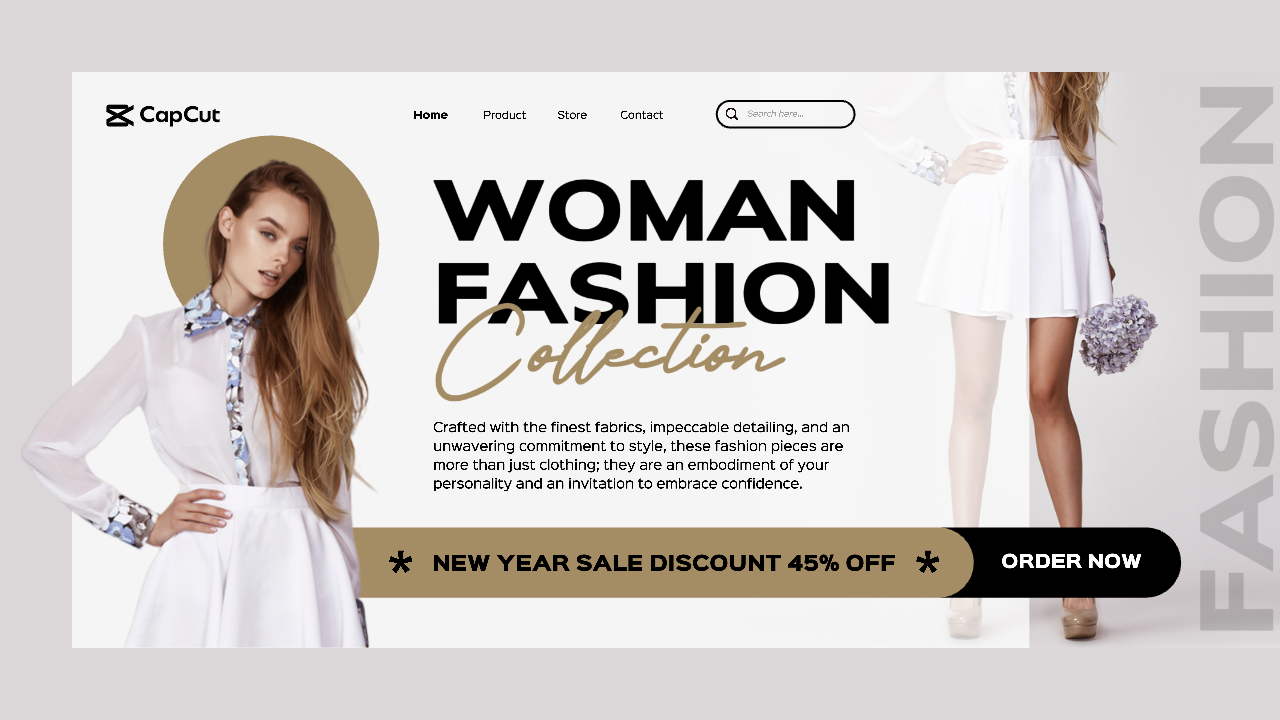Open the Store nav link
1280x720 pixels.
[572, 115]
